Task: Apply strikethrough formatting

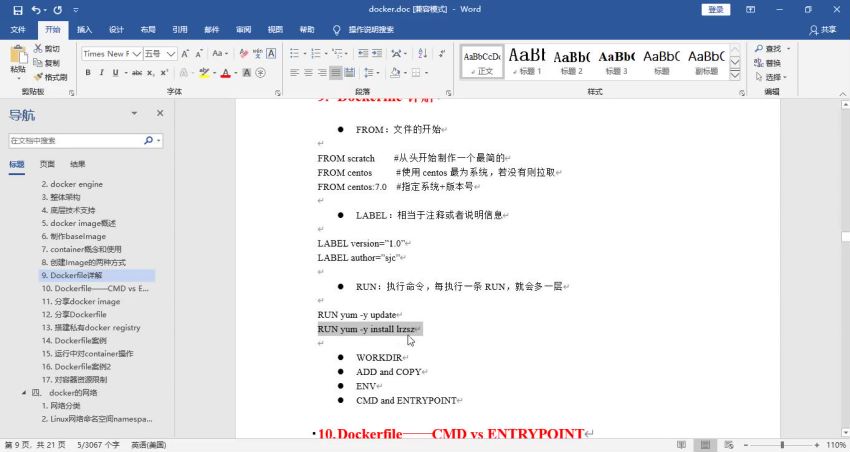Action: 137,73
